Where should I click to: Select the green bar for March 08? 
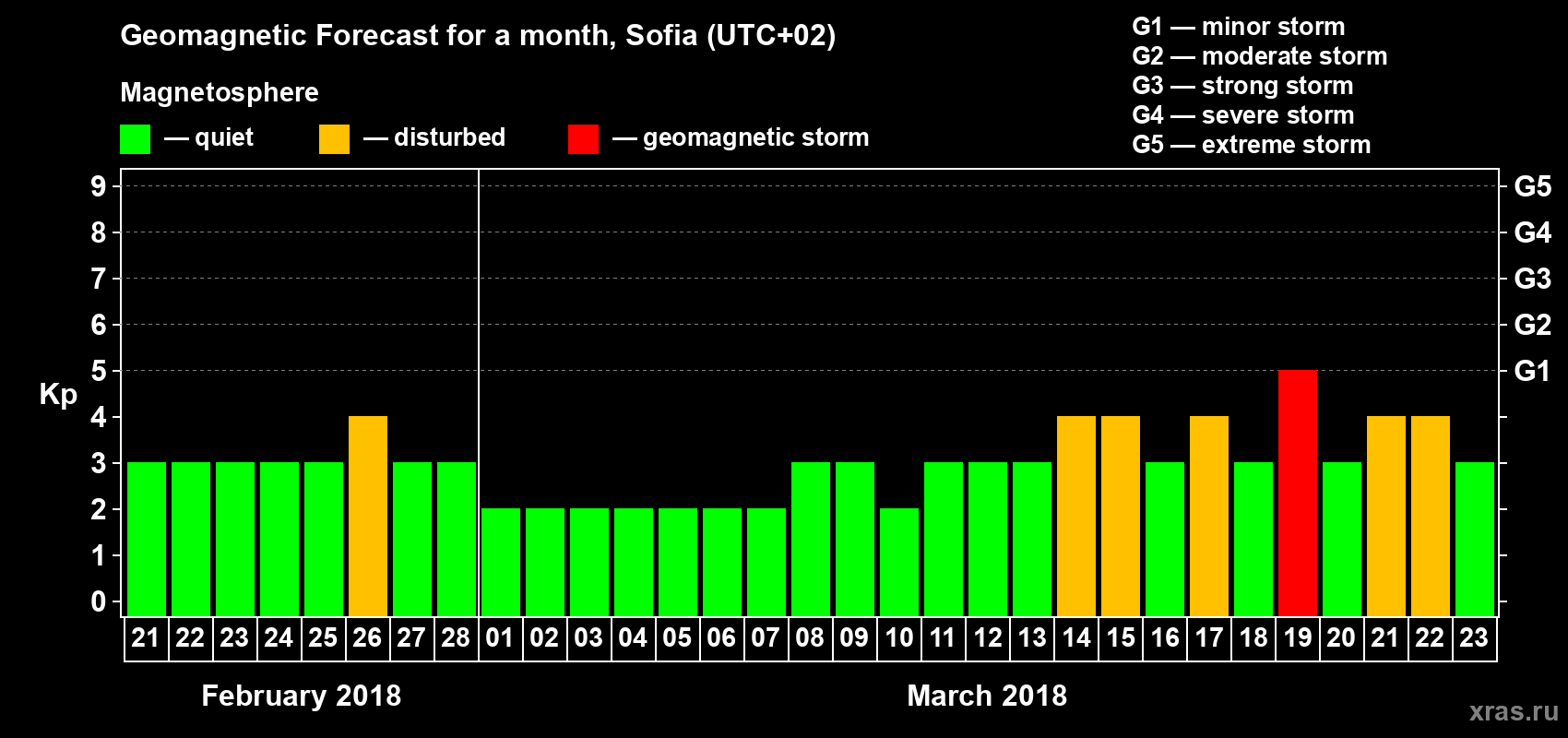tap(811, 539)
